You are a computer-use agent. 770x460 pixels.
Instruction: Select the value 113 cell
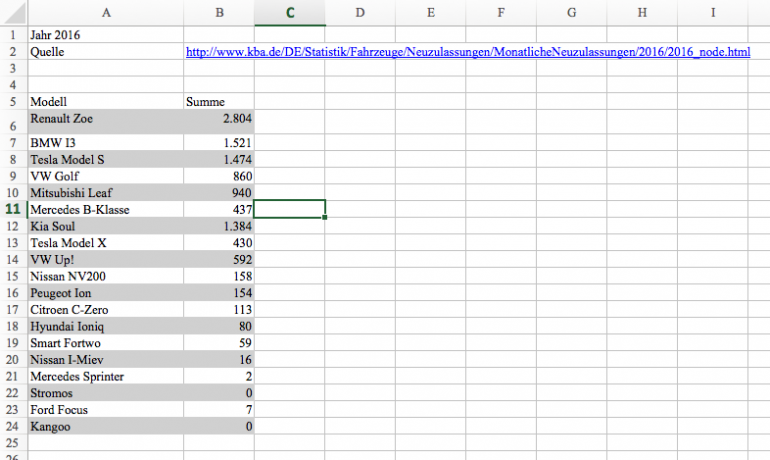pos(219,310)
